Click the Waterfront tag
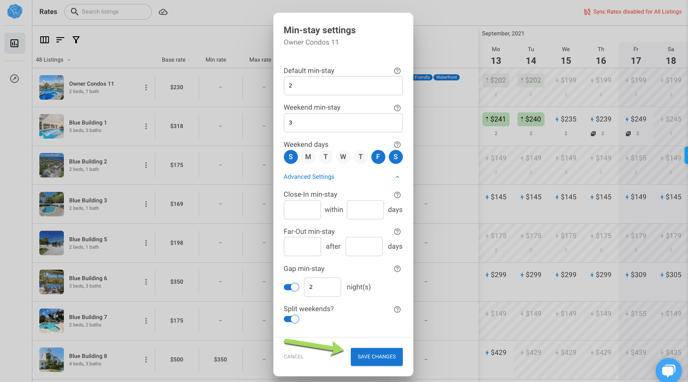 tap(447, 78)
